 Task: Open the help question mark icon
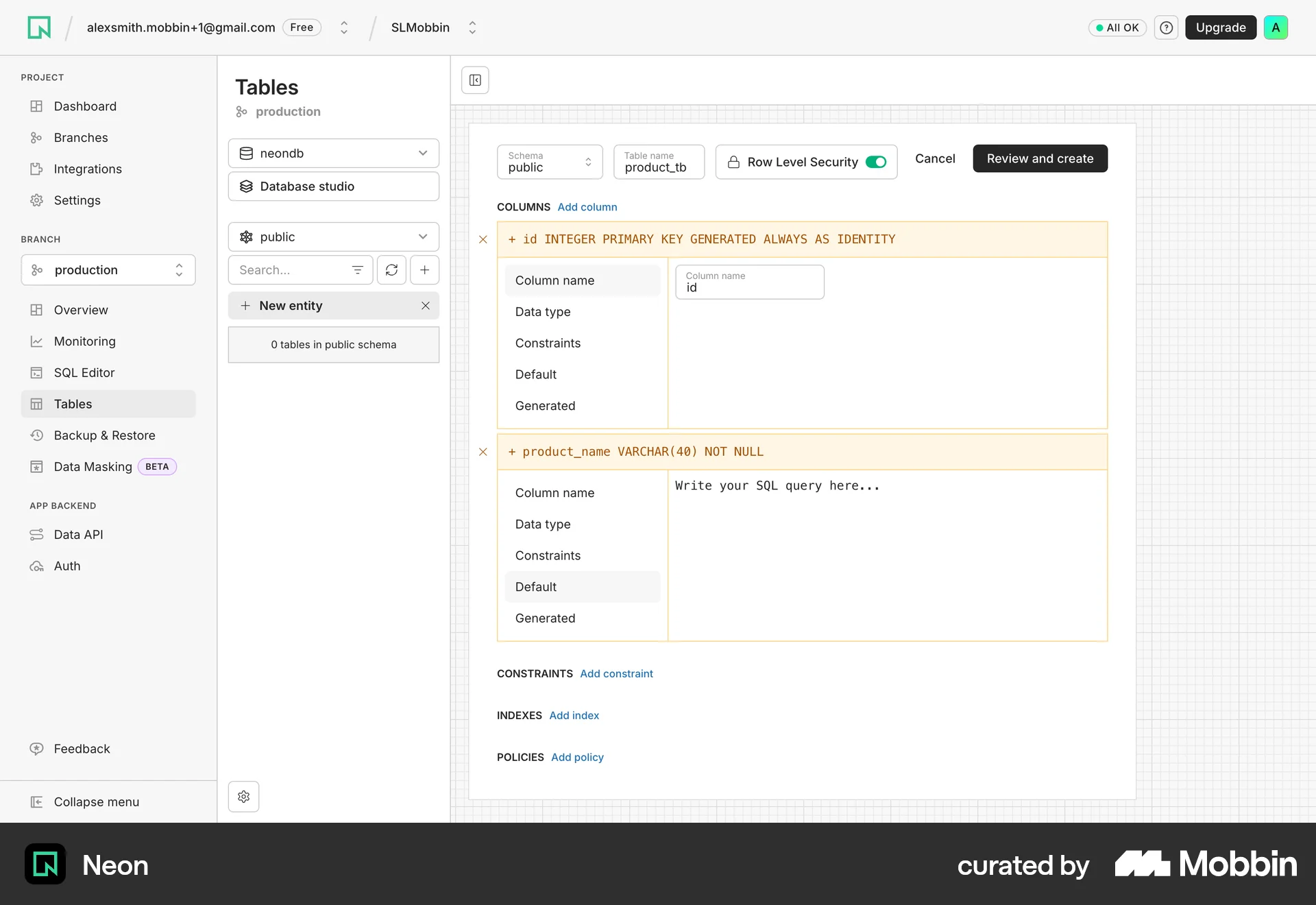(1166, 27)
